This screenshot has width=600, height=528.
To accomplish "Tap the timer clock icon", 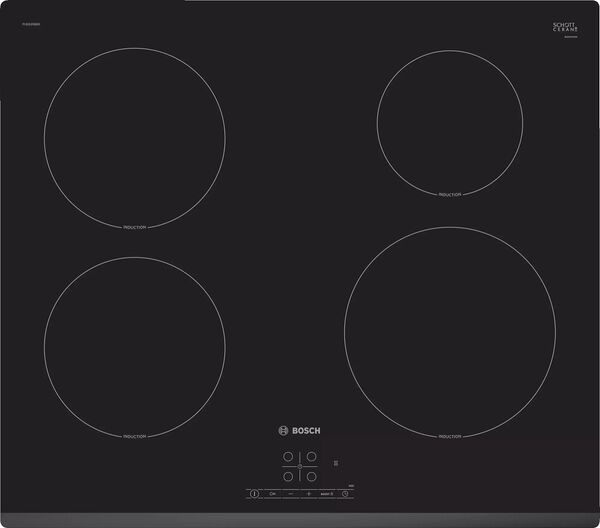I will tap(345, 494).
